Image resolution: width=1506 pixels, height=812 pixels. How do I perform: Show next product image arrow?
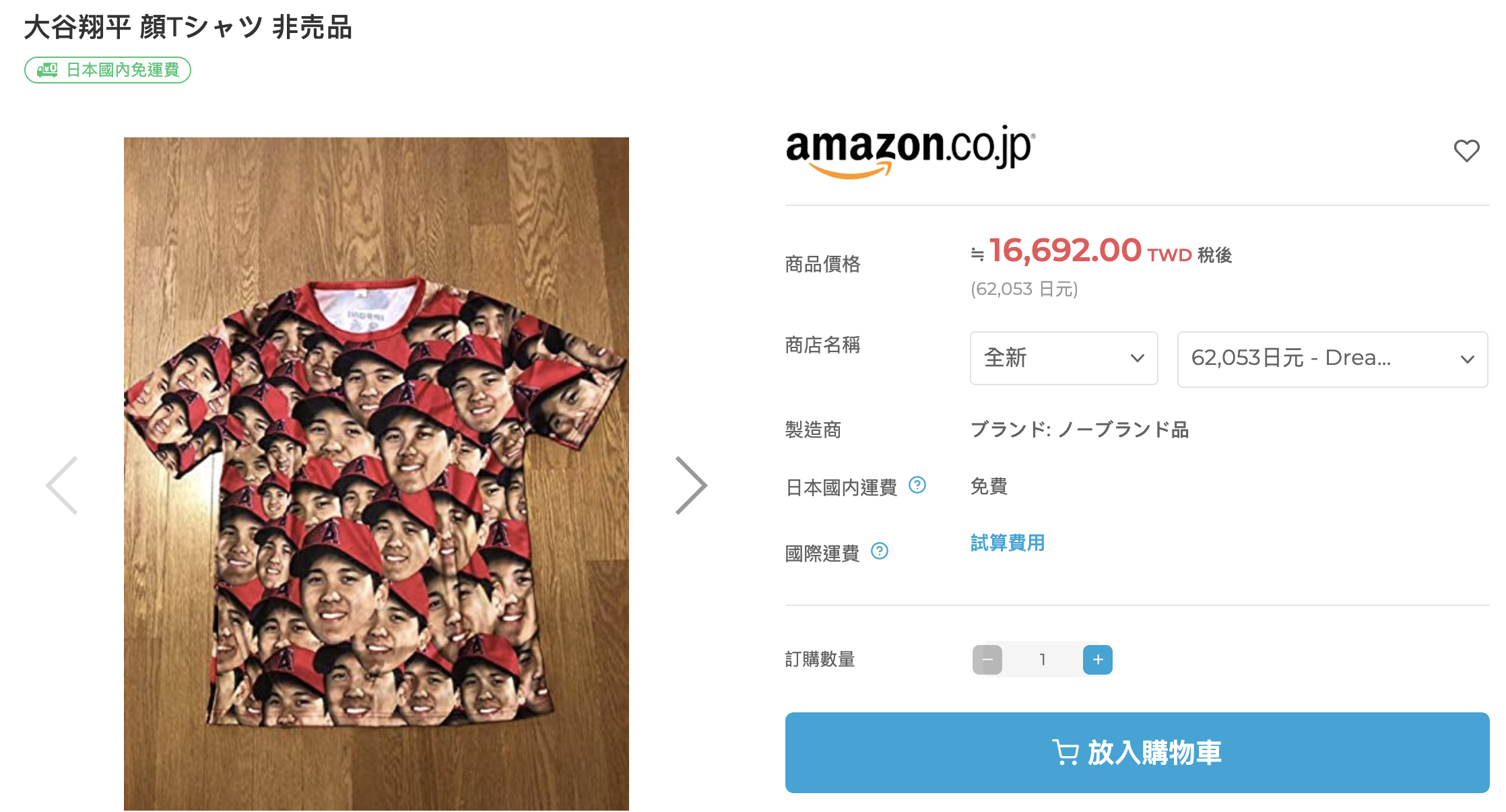tap(691, 485)
